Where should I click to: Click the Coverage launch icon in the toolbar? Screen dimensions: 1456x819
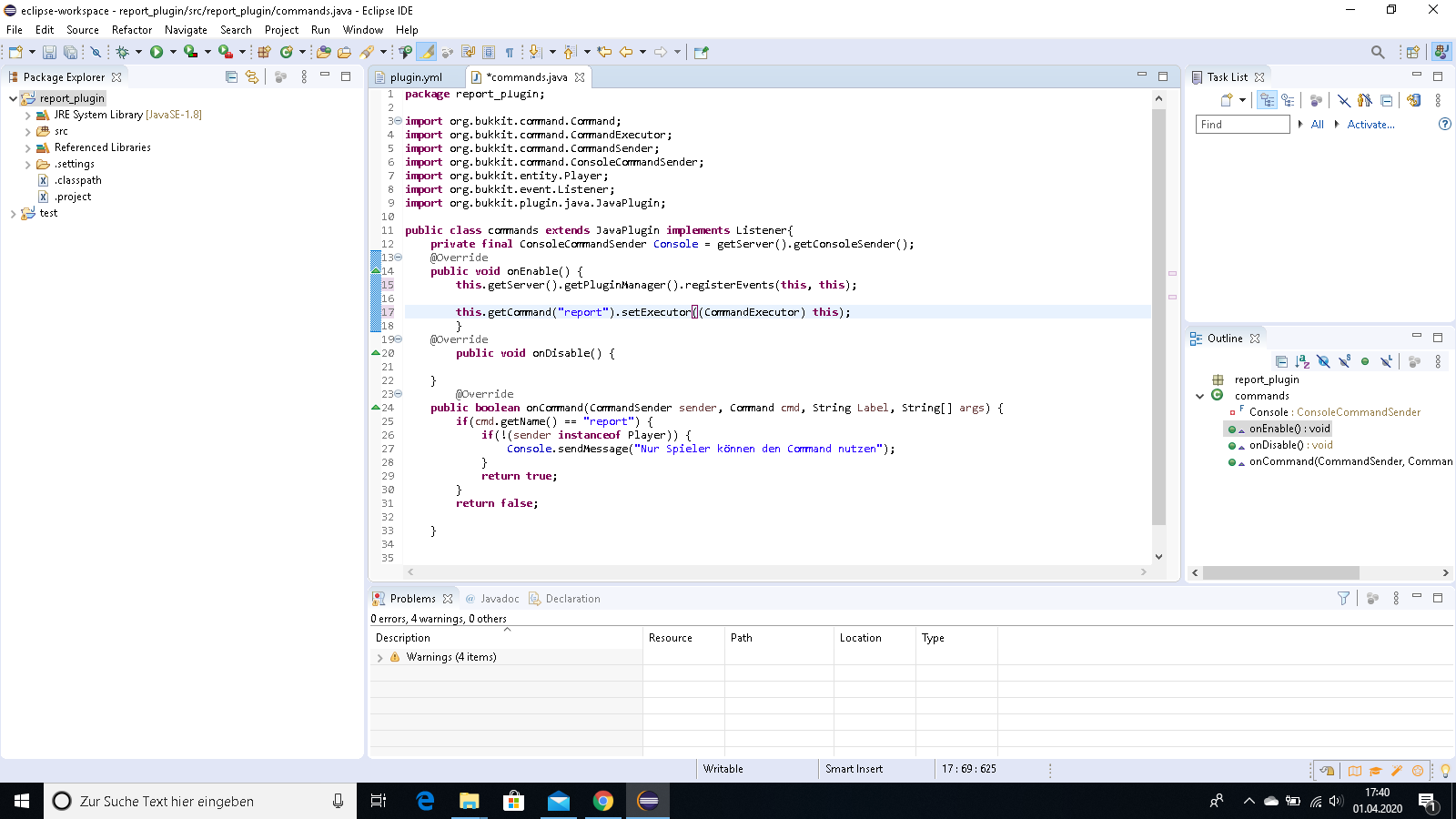click(x=190, y=53)
